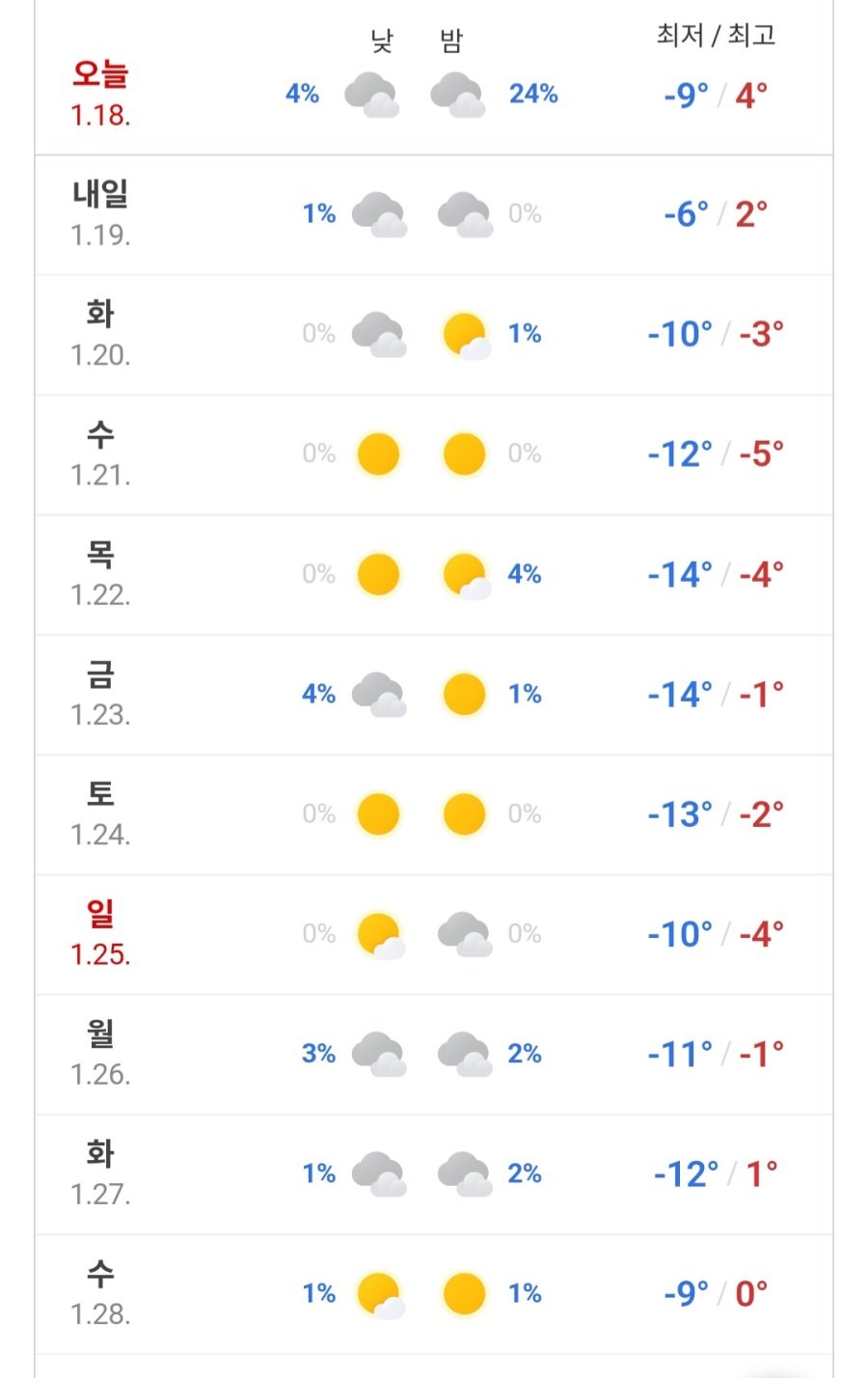This screenshot has height=1378, width=868.
Task: Click today's nighttime cloudy icon
Action: 457,95
